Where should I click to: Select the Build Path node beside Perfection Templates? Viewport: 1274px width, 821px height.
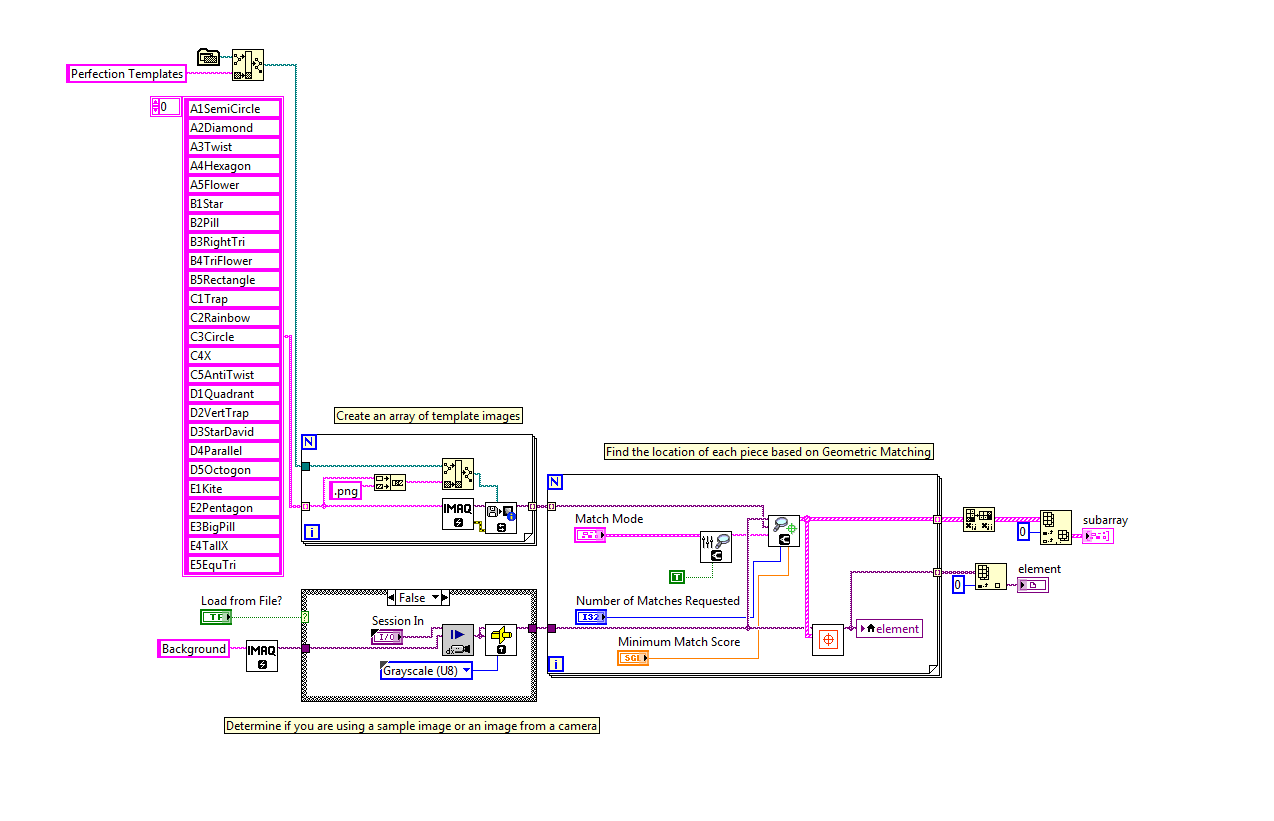coord(247,64)
